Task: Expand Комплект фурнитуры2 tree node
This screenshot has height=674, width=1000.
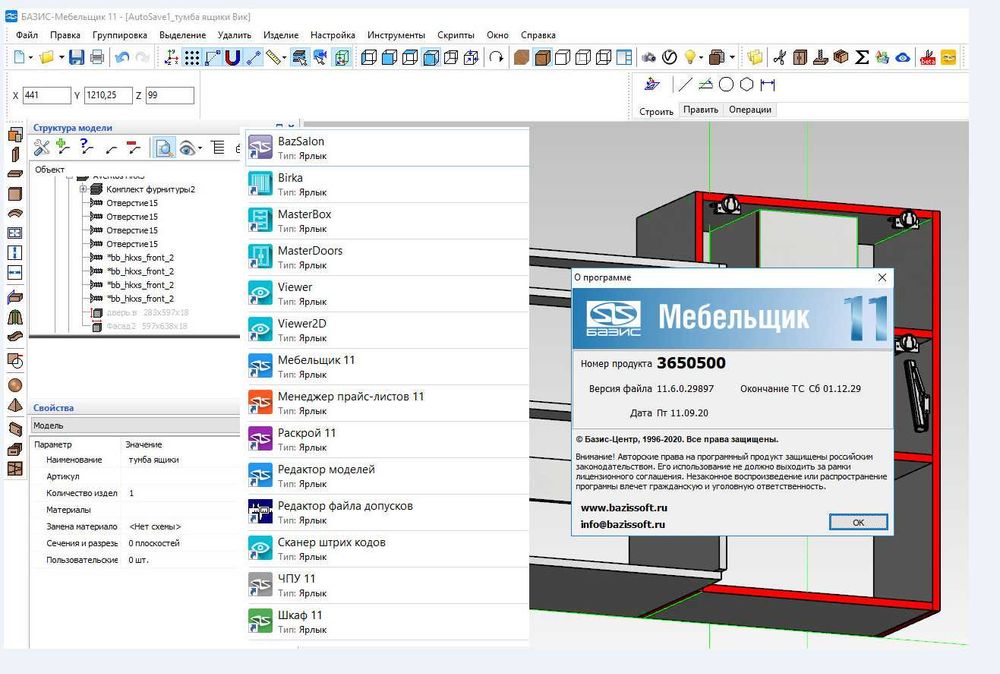Action: coord(83,189)
